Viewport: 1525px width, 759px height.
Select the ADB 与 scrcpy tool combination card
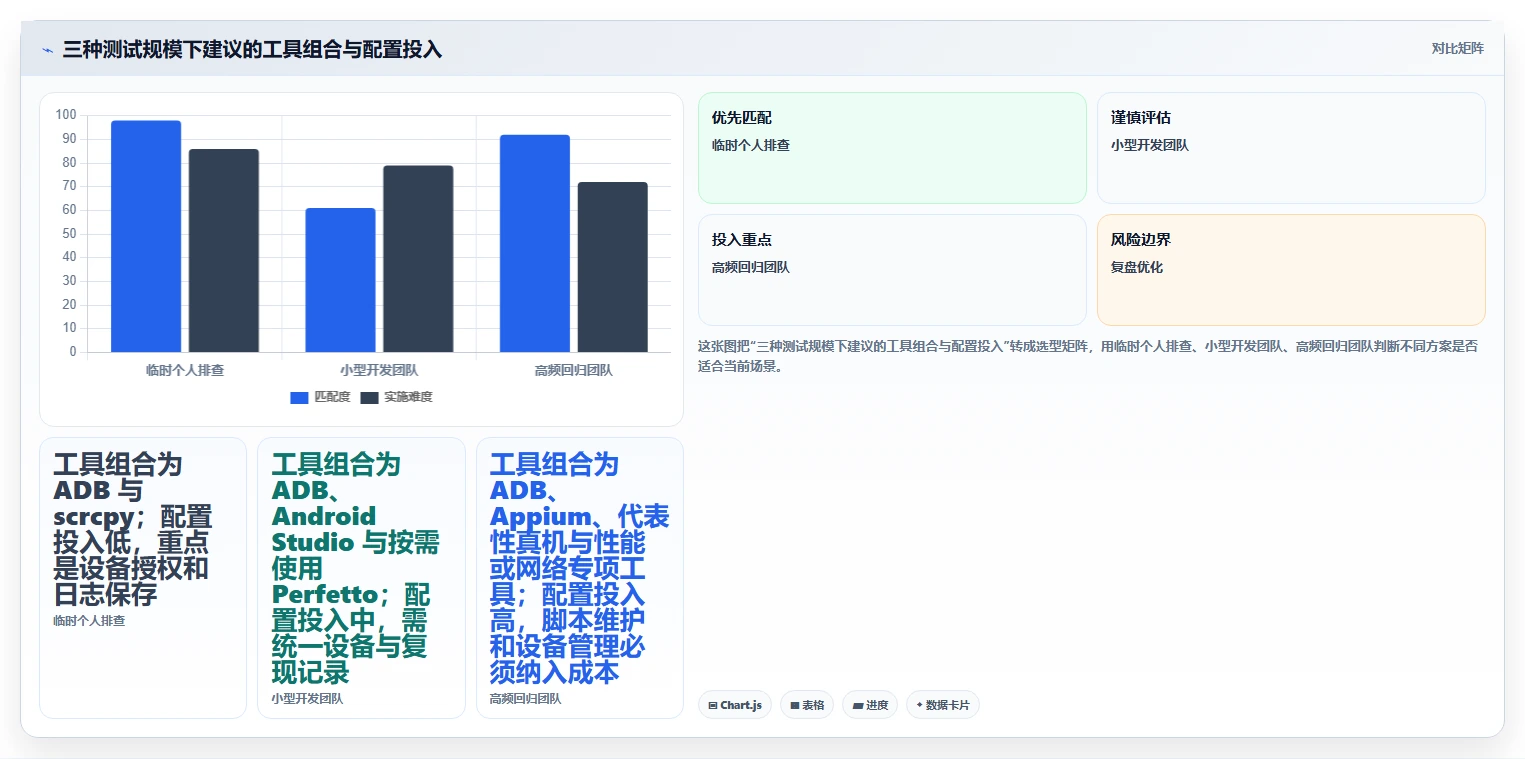pos(143,578)
